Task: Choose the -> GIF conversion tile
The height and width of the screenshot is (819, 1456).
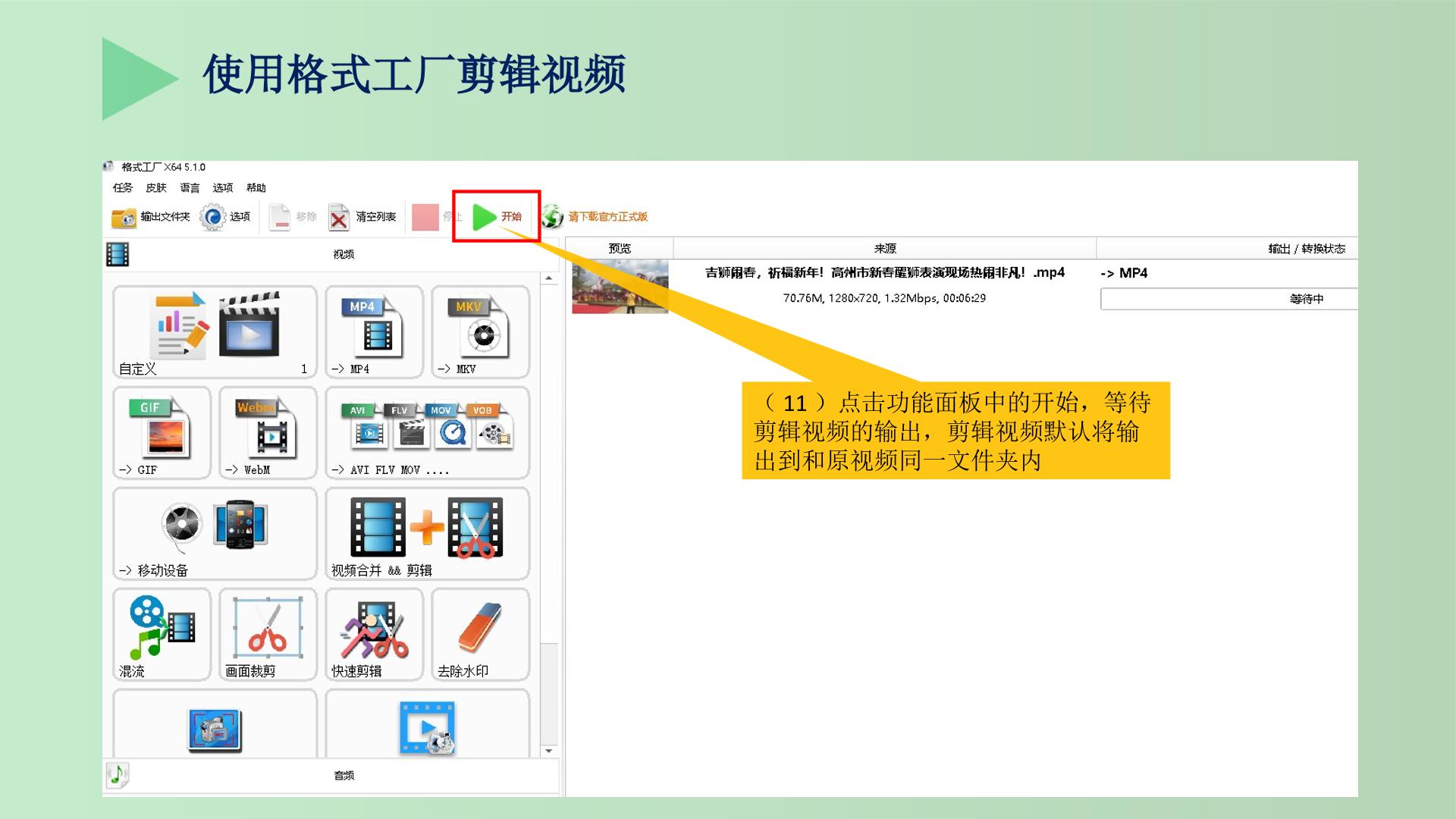Action: pos(162,433)
